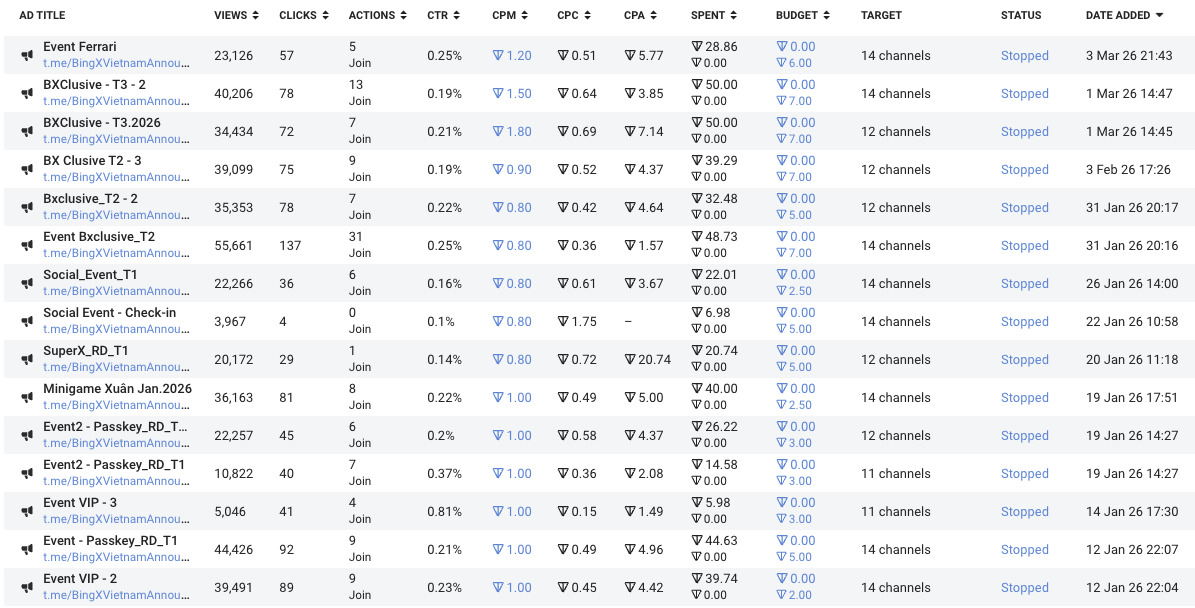Open the BX Clusive T2 - 3 ad title
The image size is (1195, 608).
click(x=92, y=161)
